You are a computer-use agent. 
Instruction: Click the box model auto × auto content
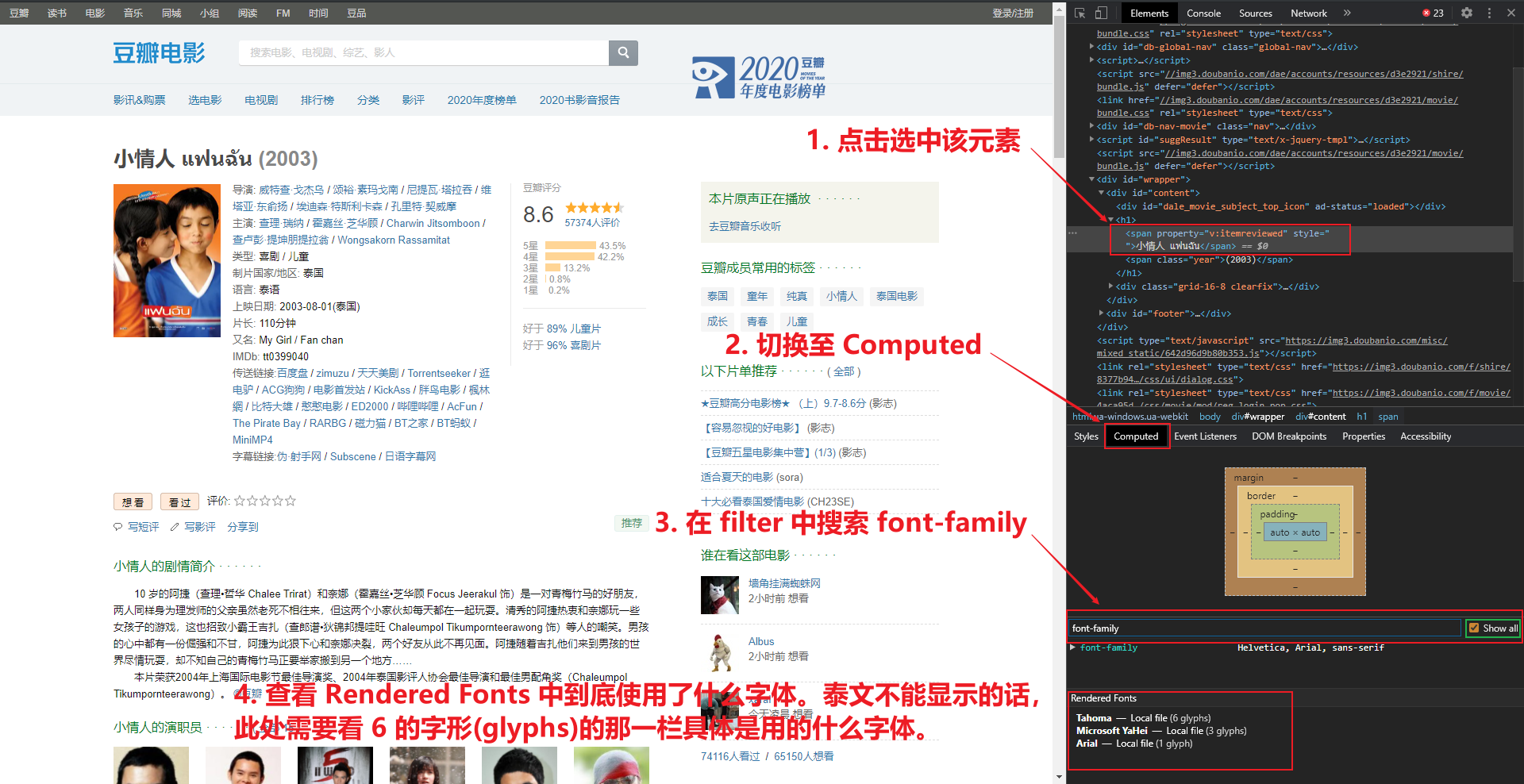click(x=1295, y=532)
